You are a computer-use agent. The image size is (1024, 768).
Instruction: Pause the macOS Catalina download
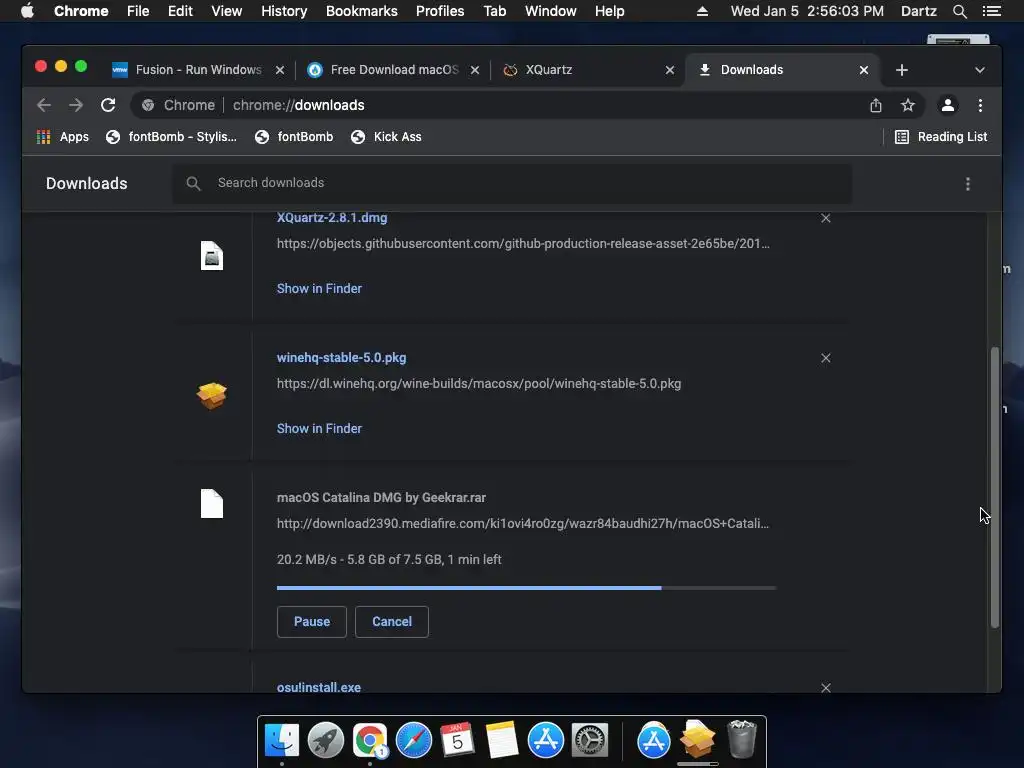pos(312,622)
